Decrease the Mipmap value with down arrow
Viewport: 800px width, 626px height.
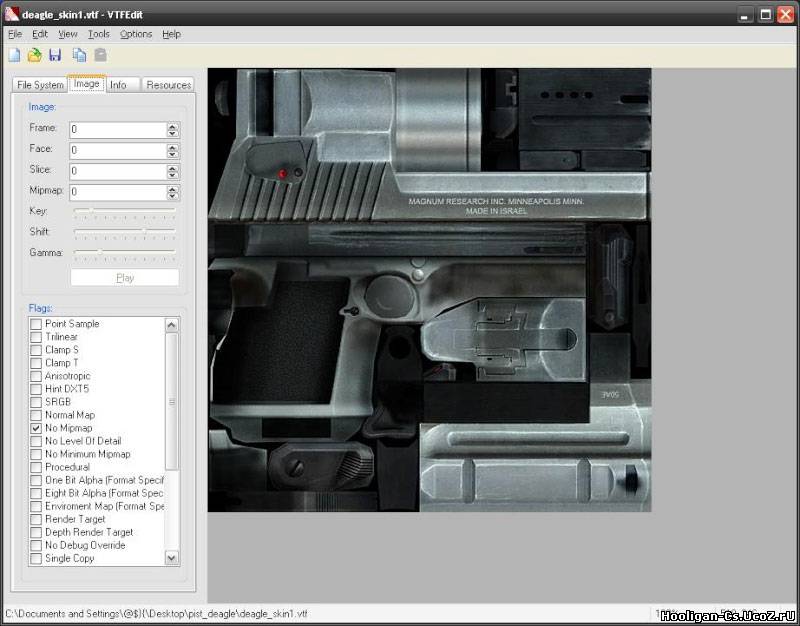[173, 196]
